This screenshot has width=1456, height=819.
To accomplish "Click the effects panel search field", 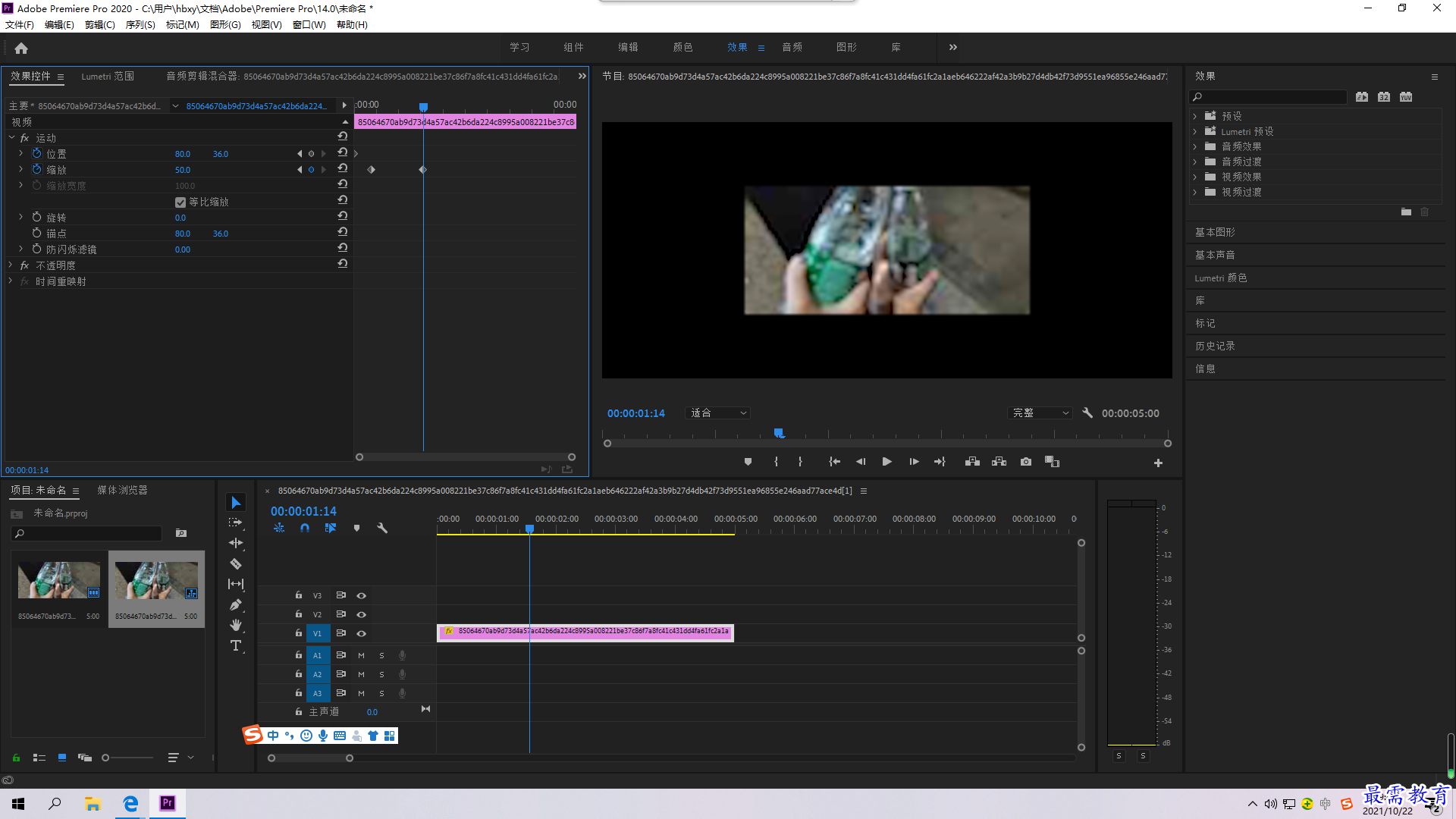I will pyautogui.click(x=1268, y=96).
